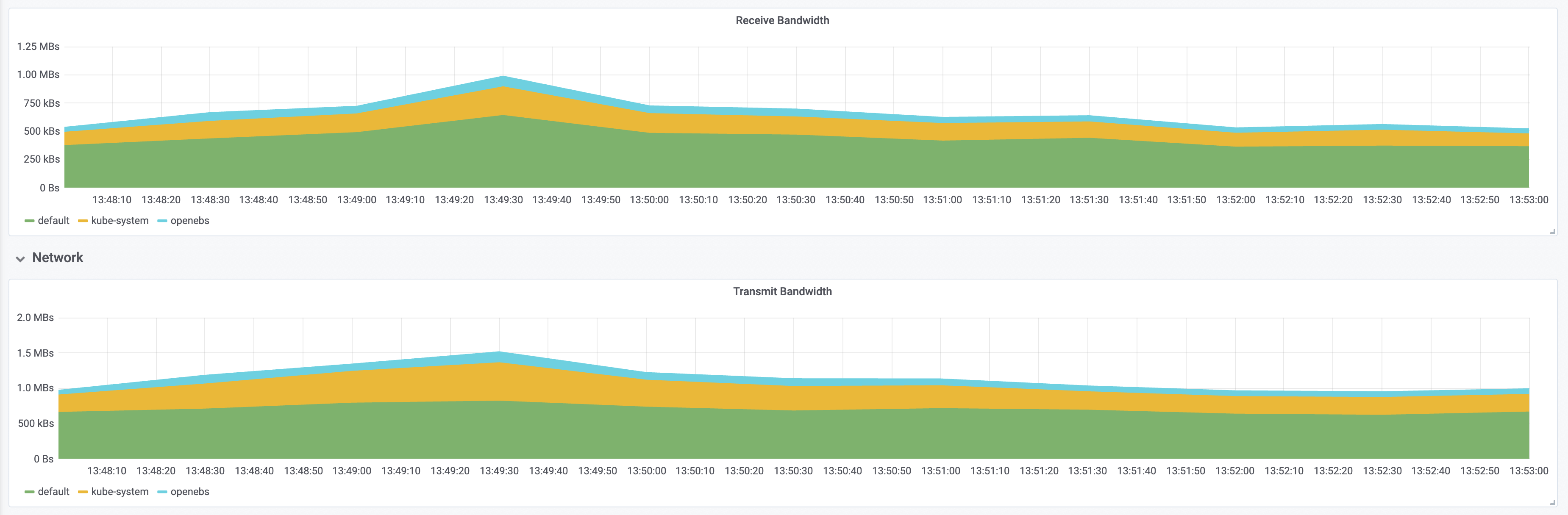Click cyan openebs swatch in Transmit legend
Screen dimensions: 1568x515
(x=162, y=492)
